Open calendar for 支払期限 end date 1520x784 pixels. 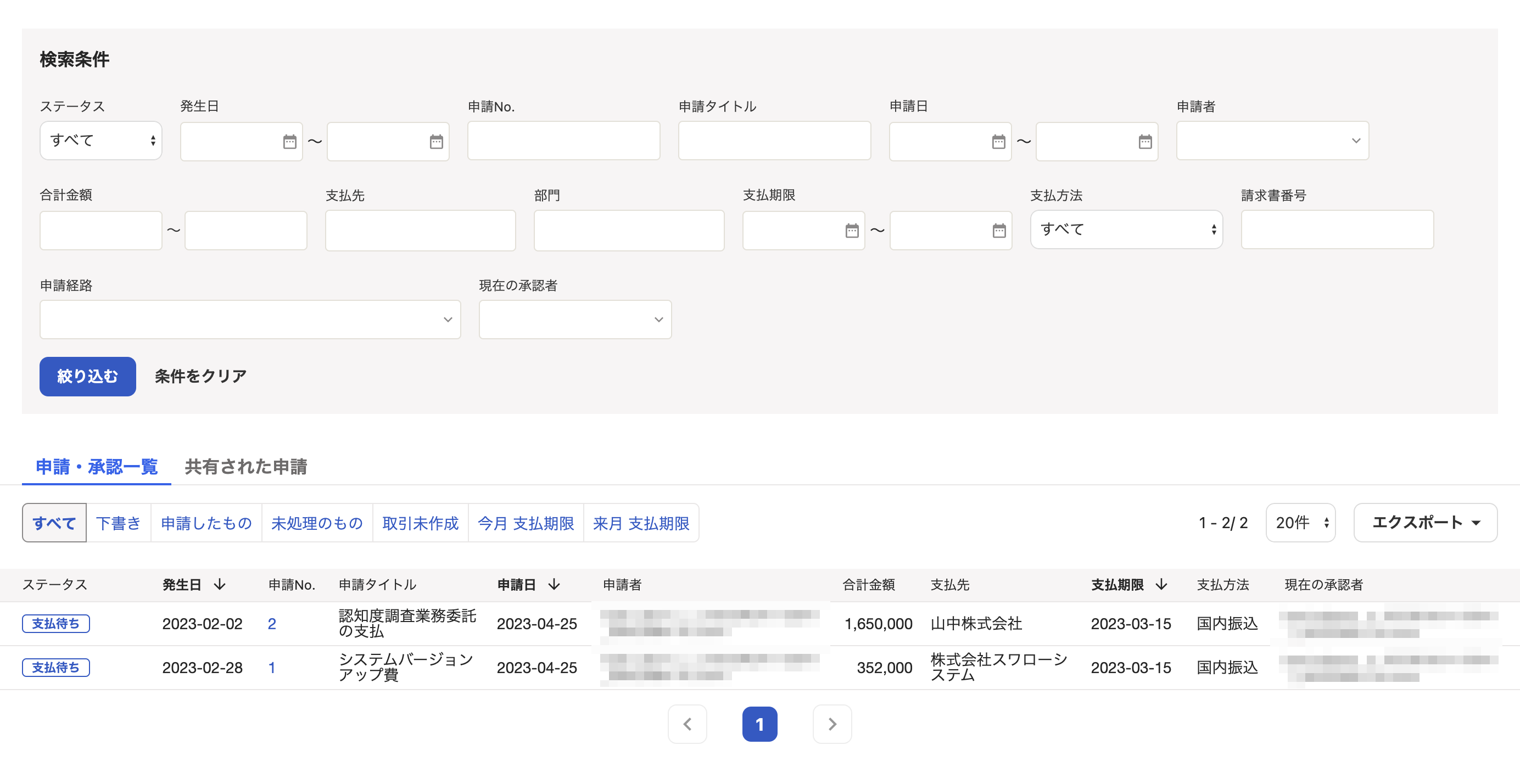[999, 231]
